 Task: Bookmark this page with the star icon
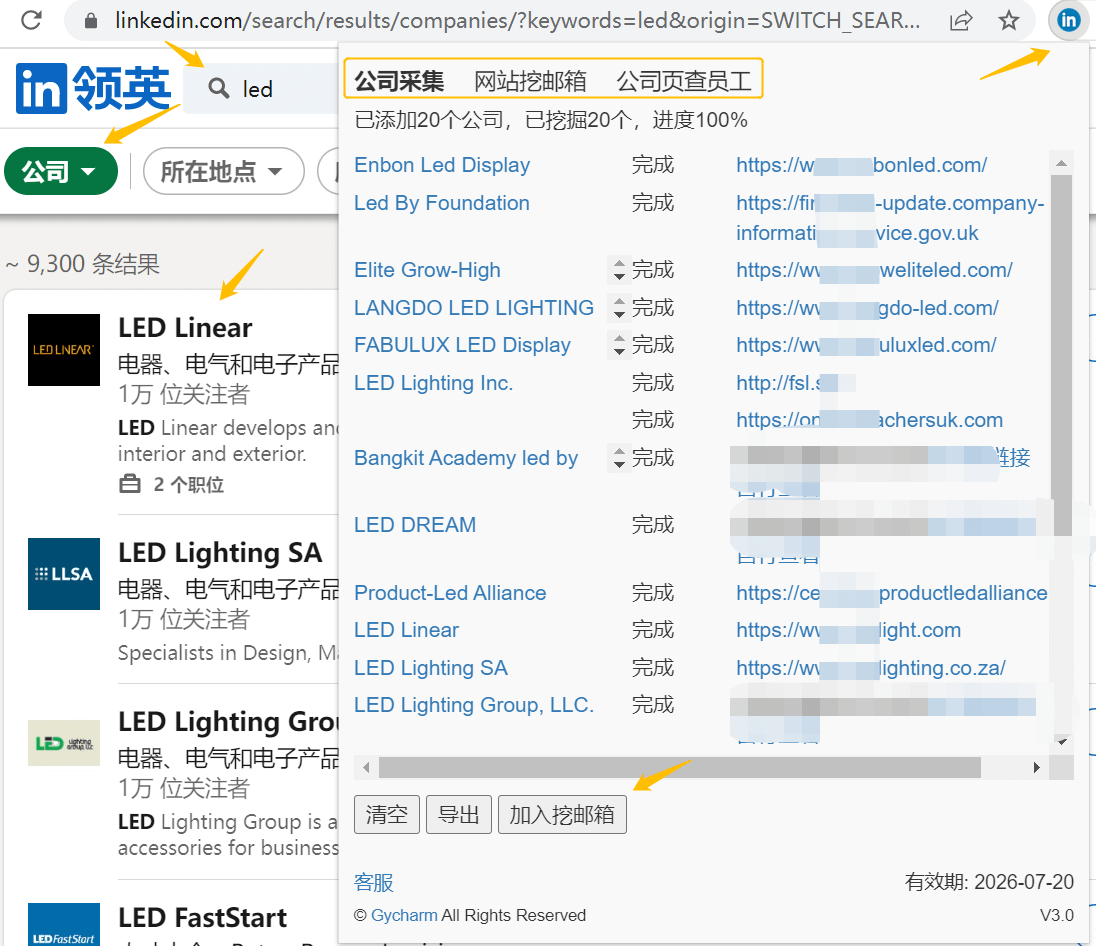point(1009,21)
